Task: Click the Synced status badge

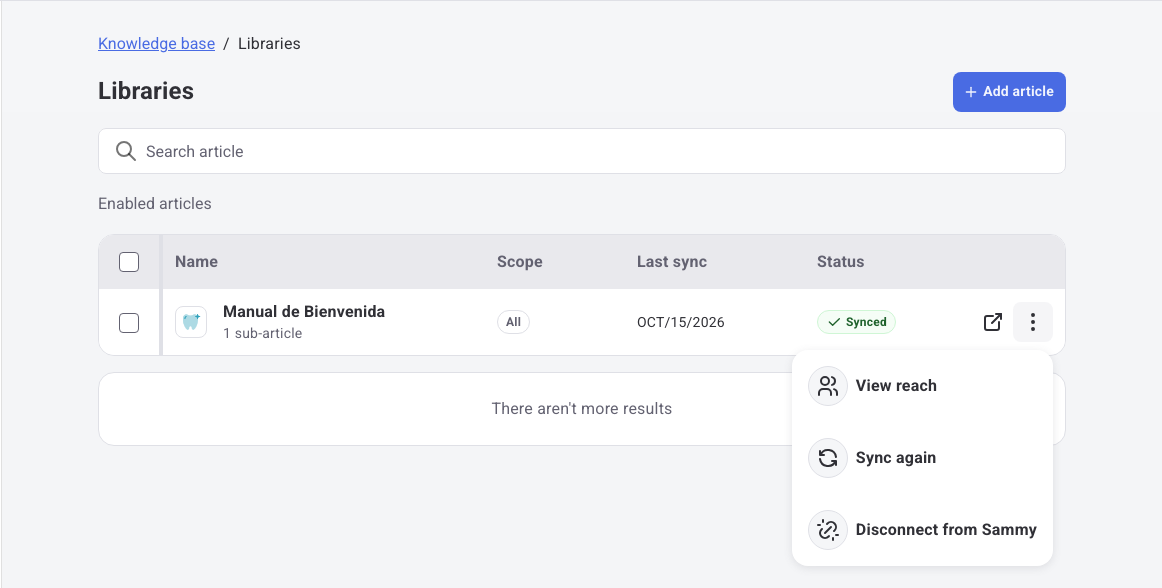Action: click(856, 322)
